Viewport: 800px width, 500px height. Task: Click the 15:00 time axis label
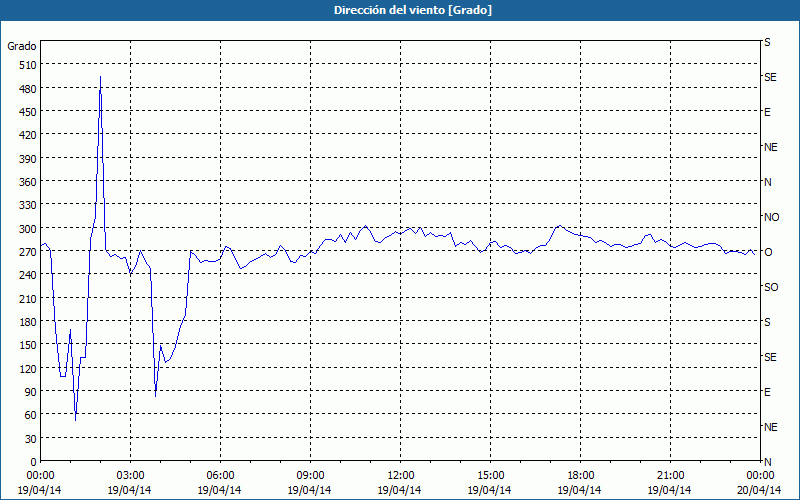pyautogui.click(x=490, y=476)
